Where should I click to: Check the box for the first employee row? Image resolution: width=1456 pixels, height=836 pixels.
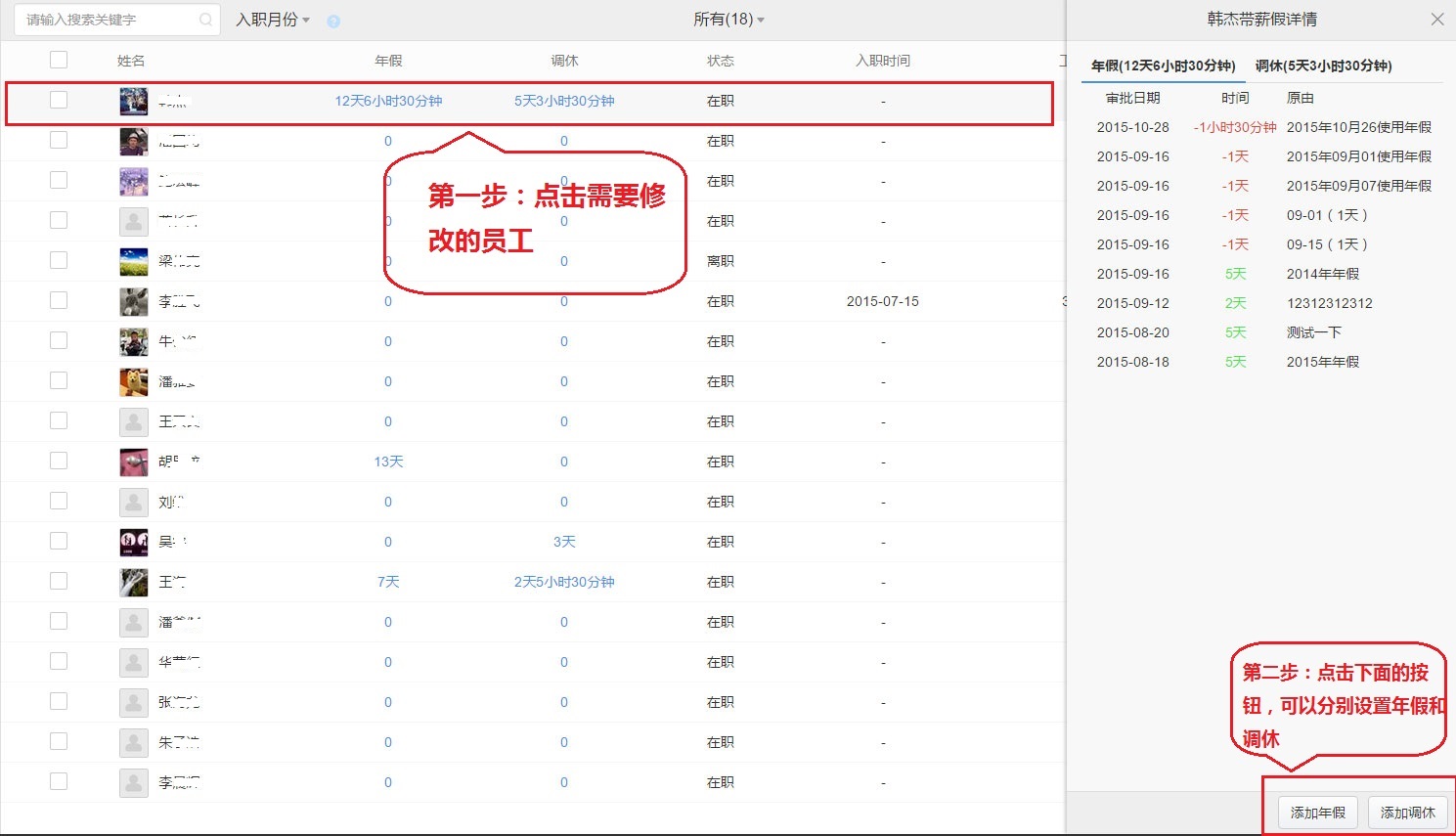59,100
